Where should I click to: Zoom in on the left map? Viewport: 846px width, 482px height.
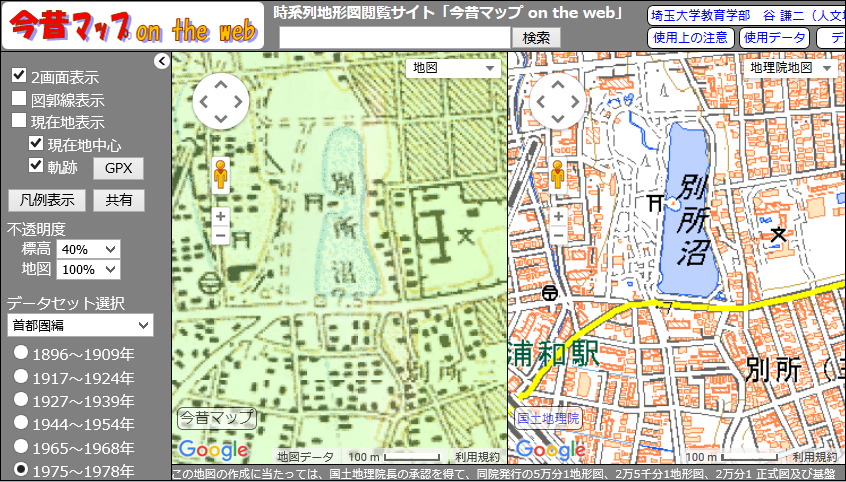pos(221,217)
